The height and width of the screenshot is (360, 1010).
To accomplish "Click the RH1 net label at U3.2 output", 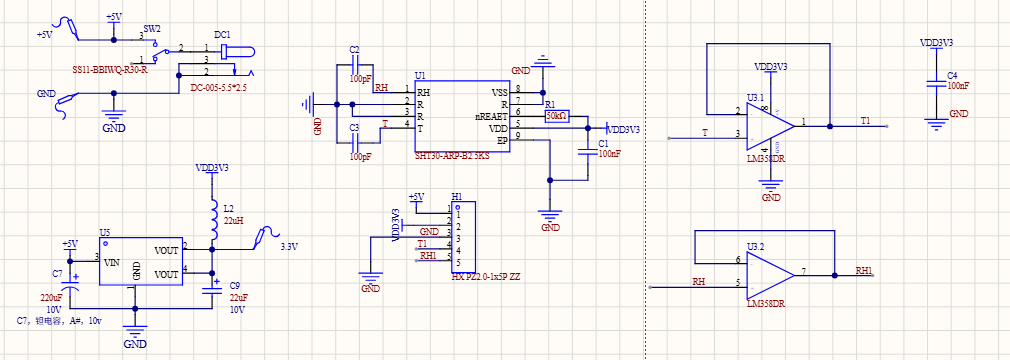I will [864, 270].
